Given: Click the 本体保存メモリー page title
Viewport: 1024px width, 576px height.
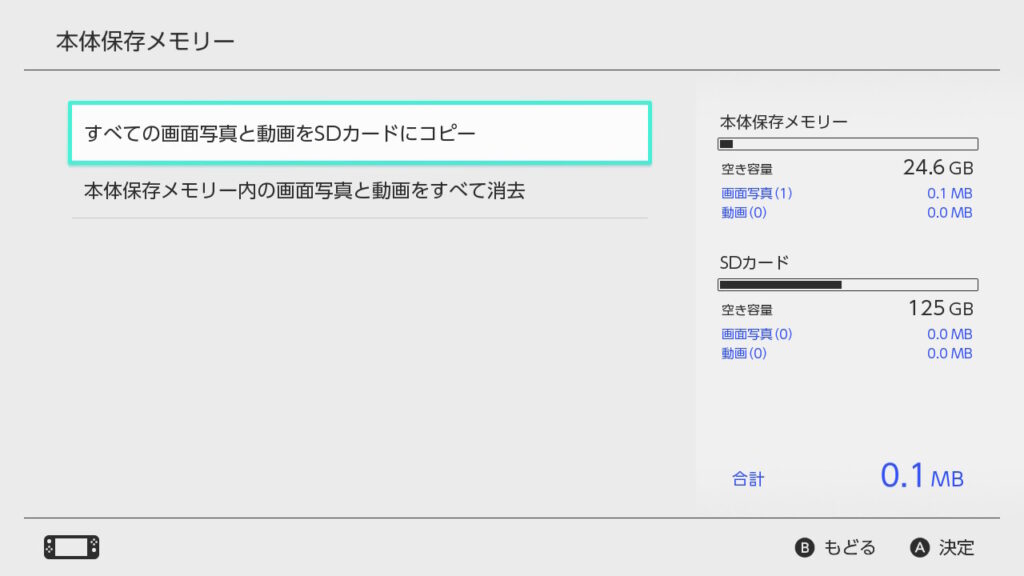Looking at the screenshot, I should click(x=145, y=41).
